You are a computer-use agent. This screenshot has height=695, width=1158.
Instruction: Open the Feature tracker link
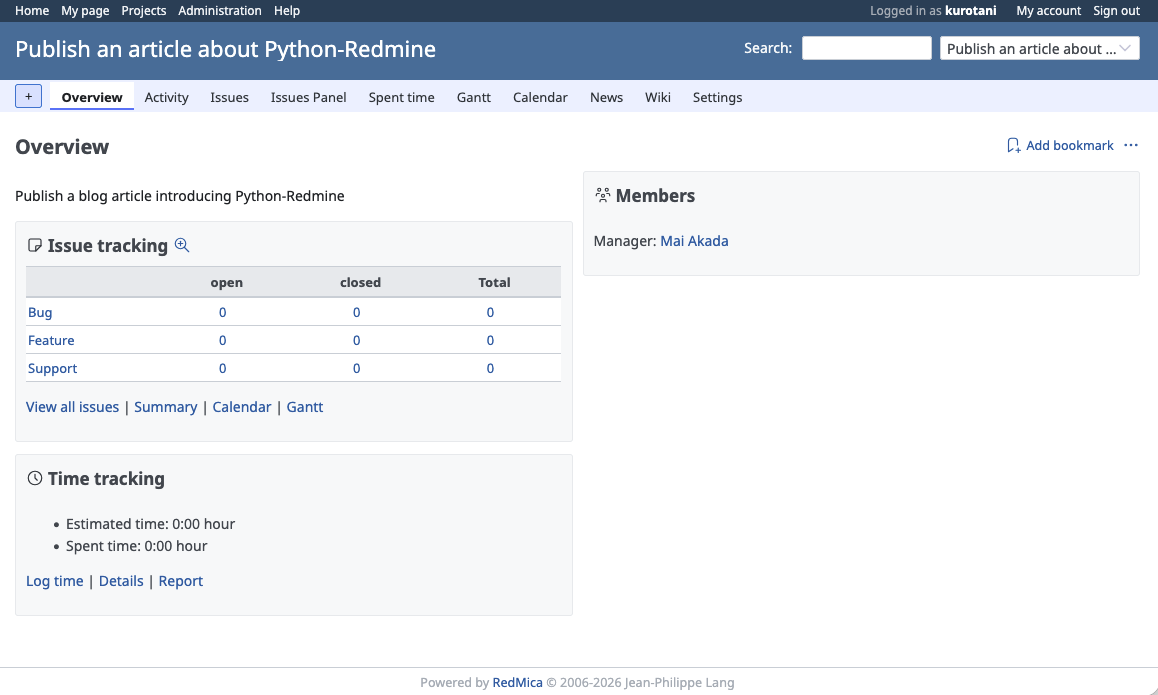(51, 340)
